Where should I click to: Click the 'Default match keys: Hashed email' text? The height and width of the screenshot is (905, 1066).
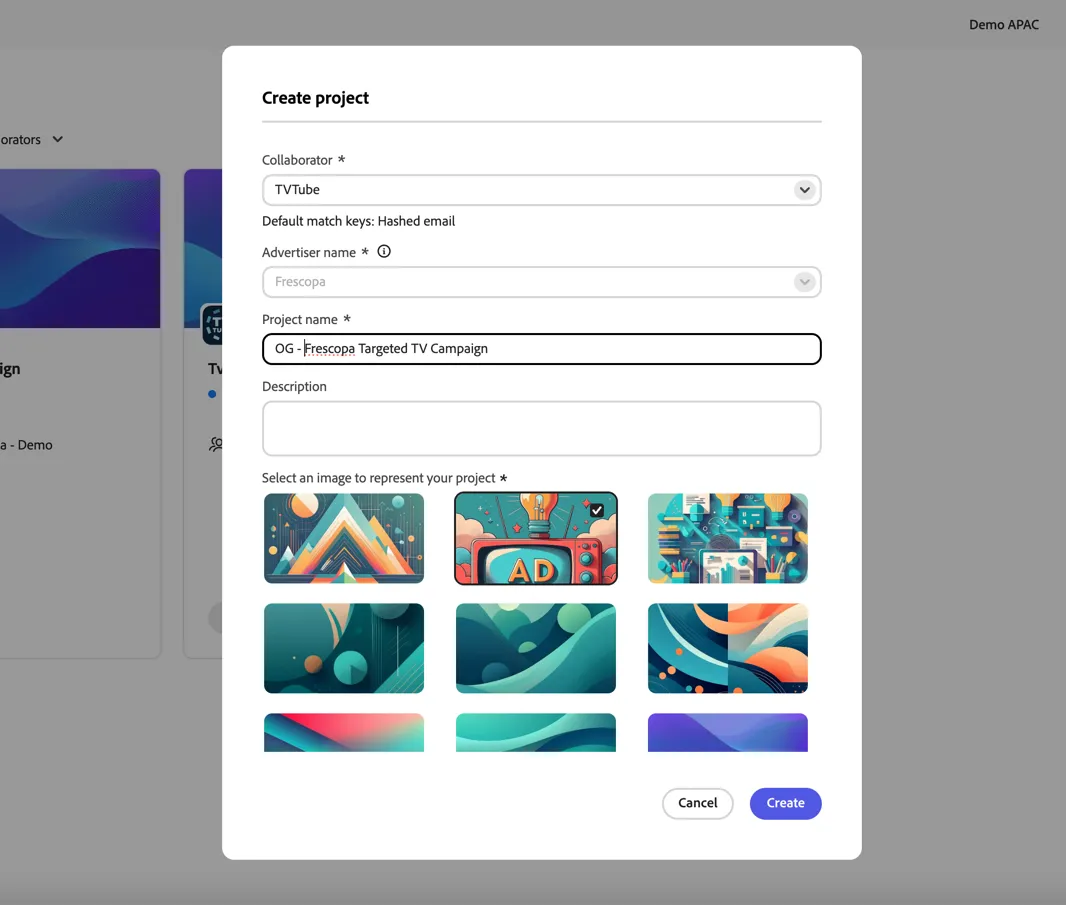[x=358, y=221]
